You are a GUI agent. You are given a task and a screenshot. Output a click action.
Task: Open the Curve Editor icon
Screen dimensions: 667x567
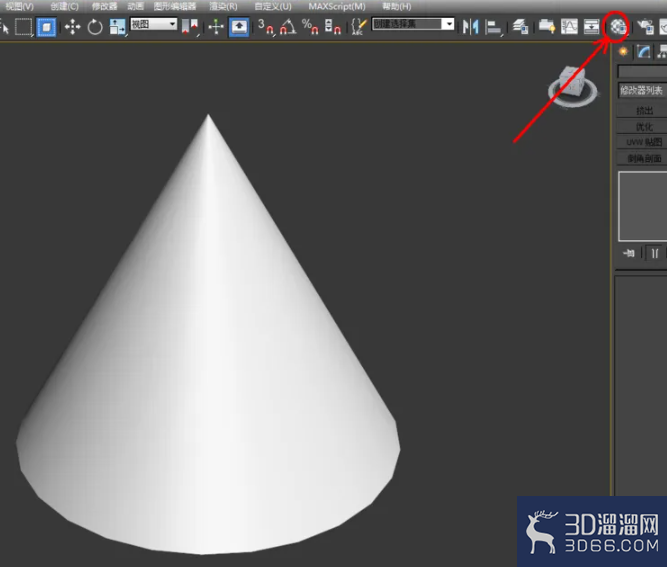(569, 27)
